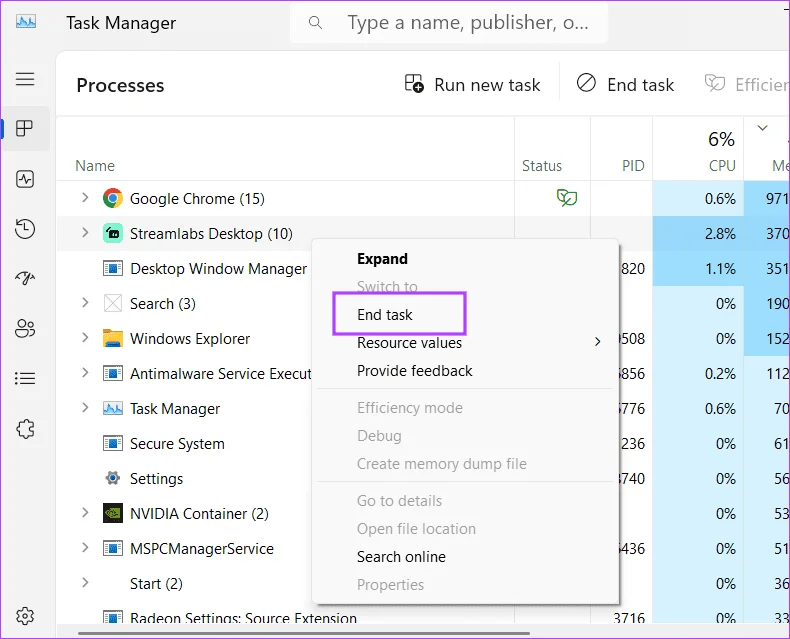Open the hamburger navigation menu

pyautogui.click(x=25, y=79)
